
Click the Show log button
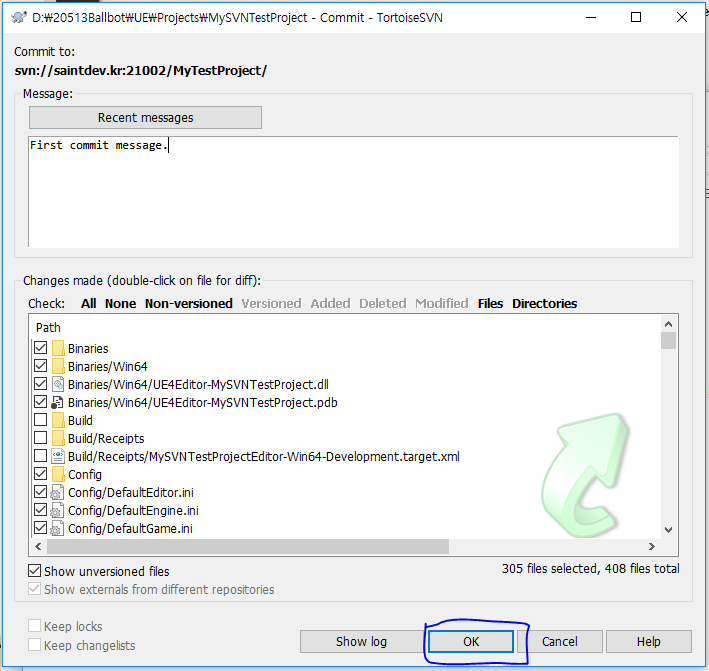pos(361,642)
